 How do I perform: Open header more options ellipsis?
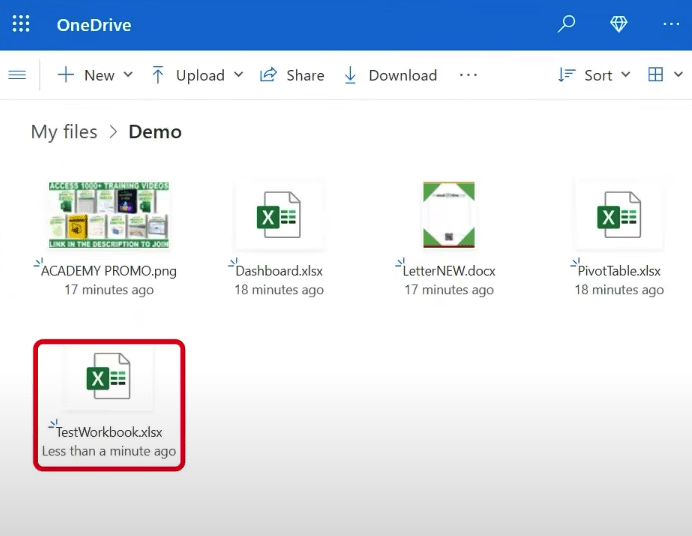[671, 24]
